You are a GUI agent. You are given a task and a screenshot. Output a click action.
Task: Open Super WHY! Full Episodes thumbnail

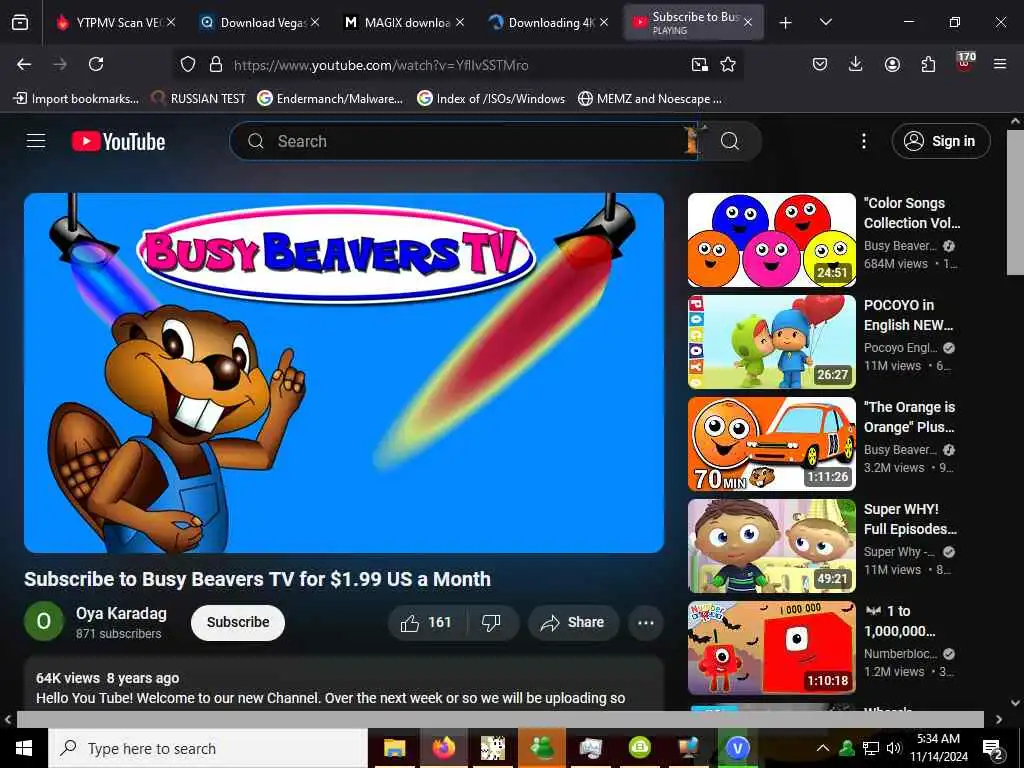point(771,545)
